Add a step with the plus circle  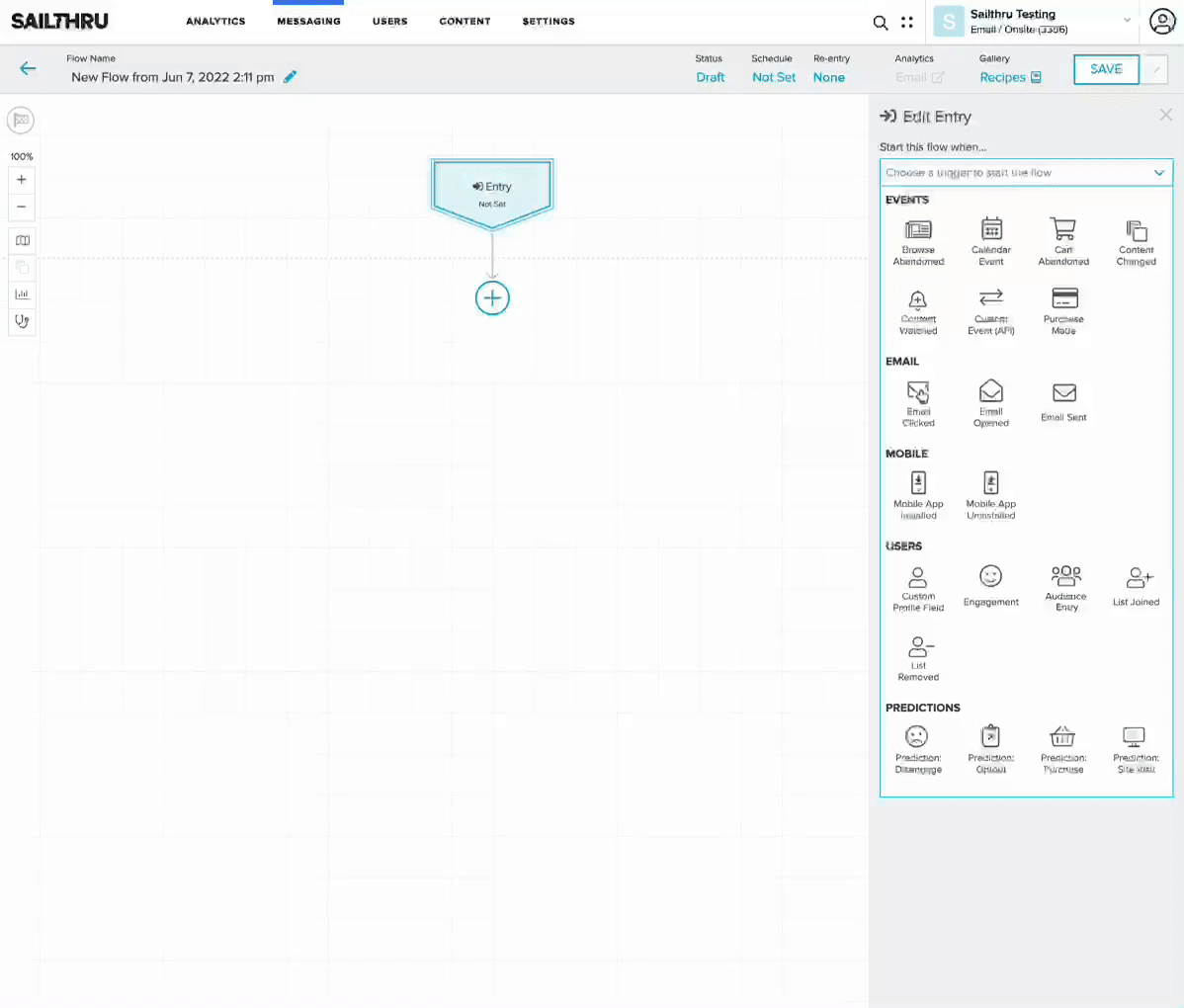point(492,298)
